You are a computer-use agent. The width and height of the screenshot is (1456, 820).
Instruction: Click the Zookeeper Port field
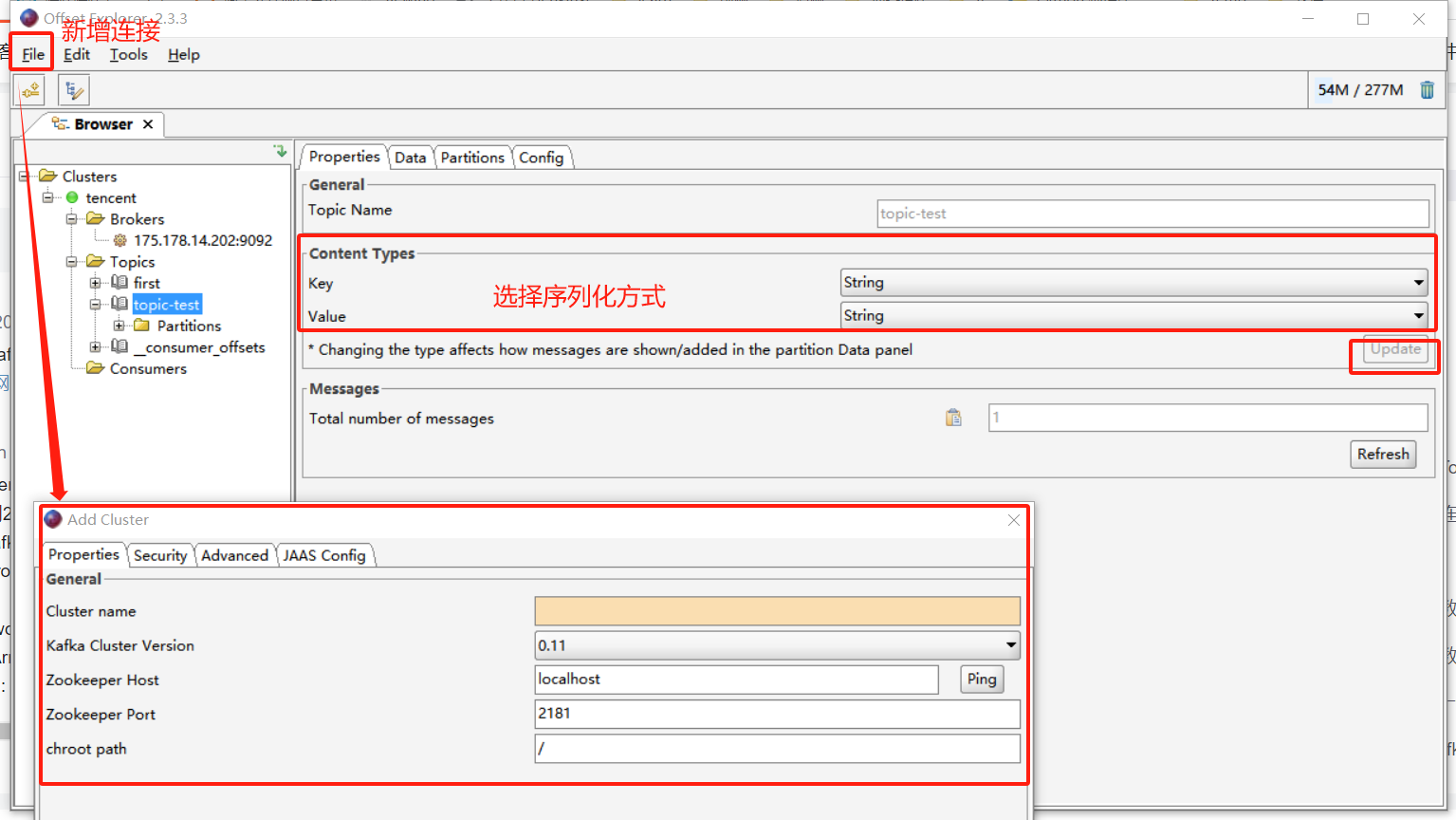(778, 714)
